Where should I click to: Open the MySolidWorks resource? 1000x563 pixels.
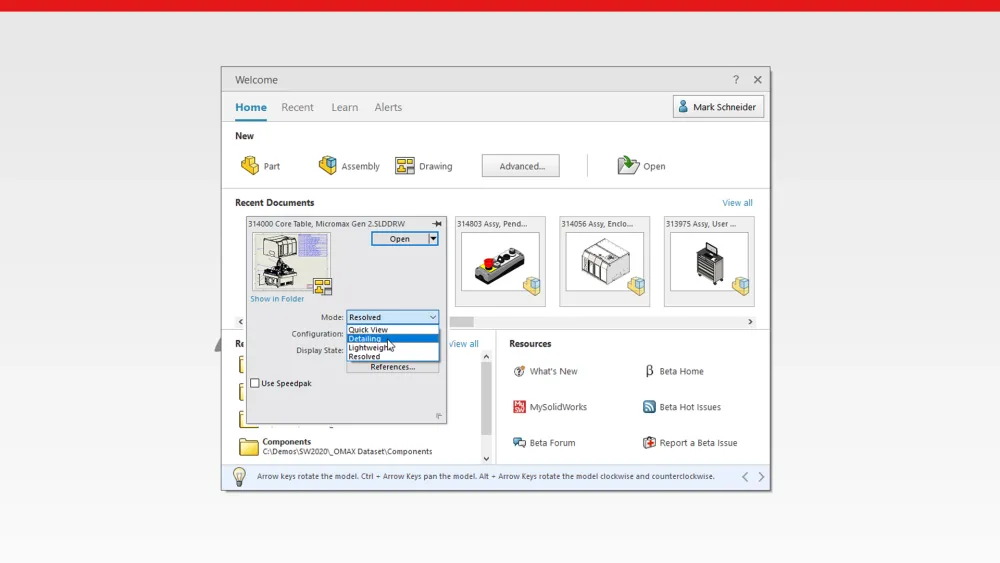pos(550,407)
